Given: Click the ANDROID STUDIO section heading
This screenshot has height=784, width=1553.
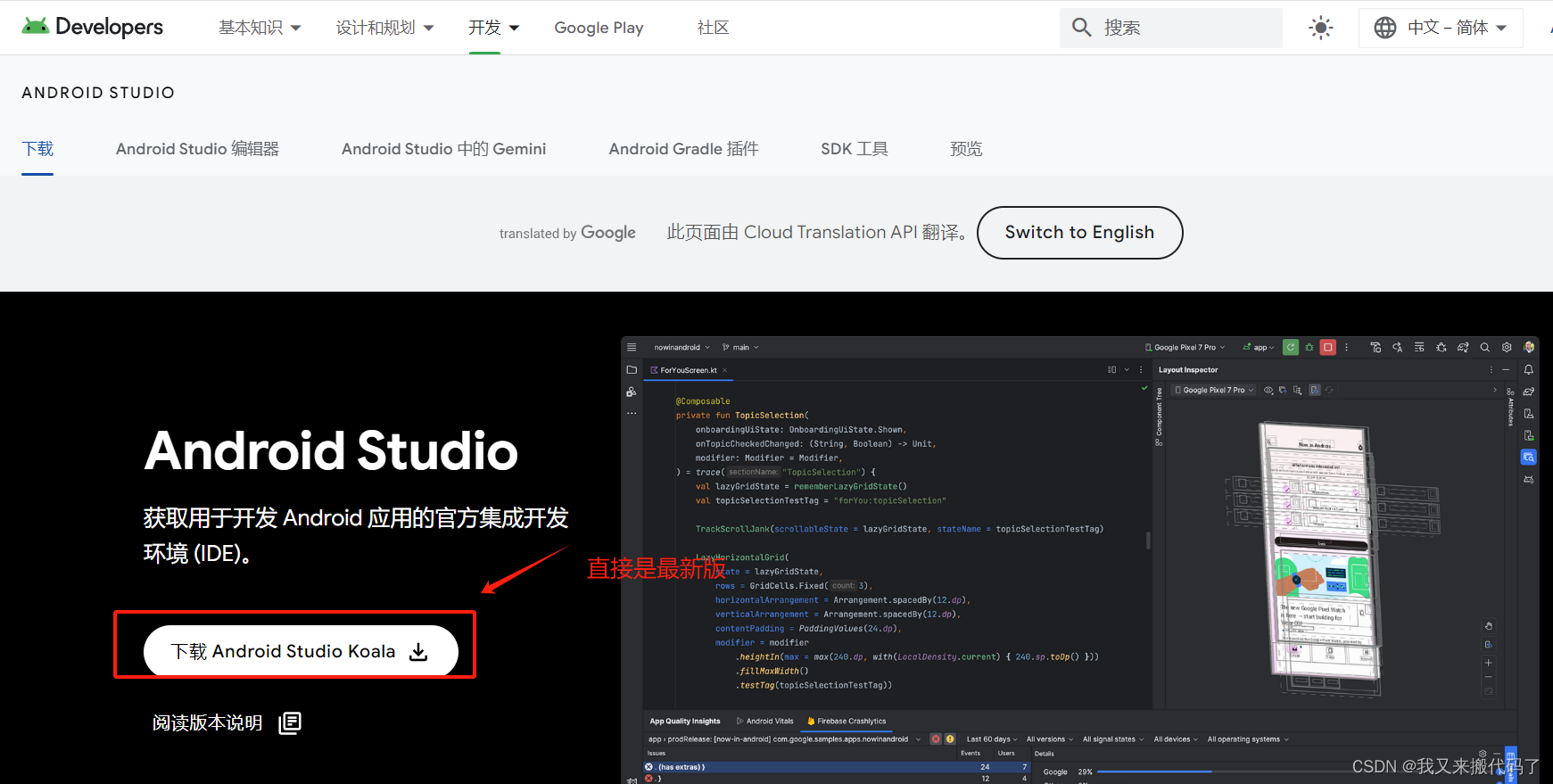Looking at the screenshot, I should 98,93.
